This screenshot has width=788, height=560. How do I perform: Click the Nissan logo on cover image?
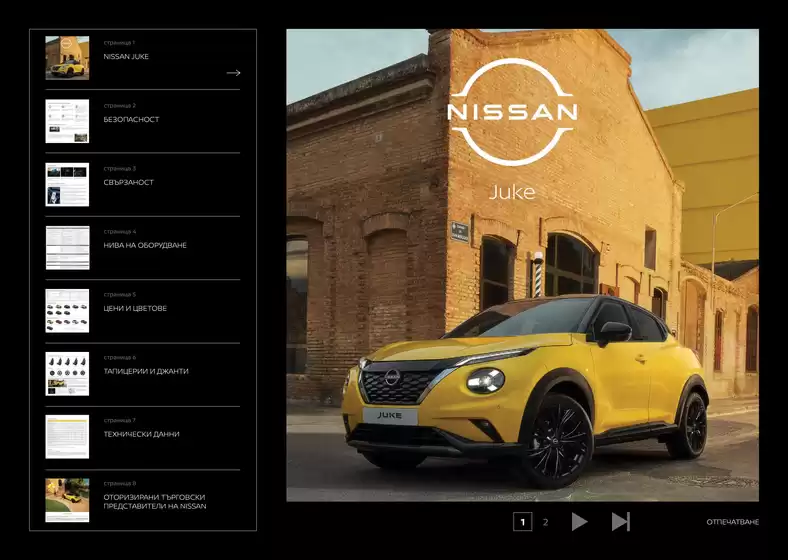(x=512, y=112)
